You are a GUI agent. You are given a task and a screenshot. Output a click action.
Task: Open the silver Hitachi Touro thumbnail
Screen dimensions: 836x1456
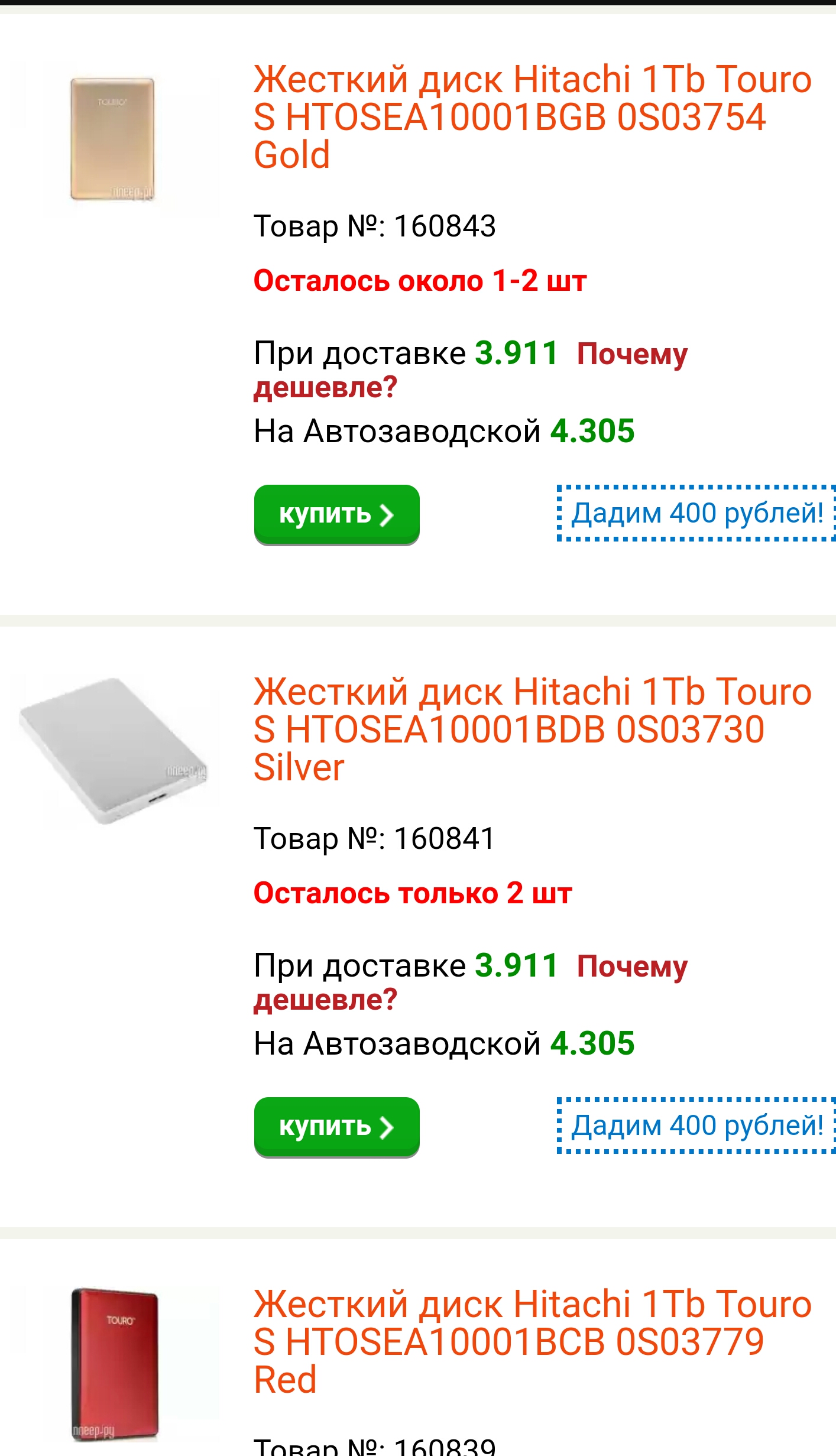point(114,751)
